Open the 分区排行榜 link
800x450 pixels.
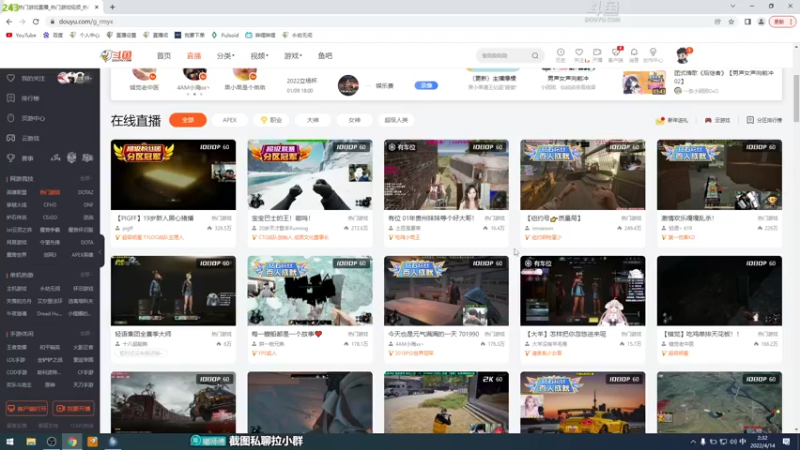click(x=764, y=120)
